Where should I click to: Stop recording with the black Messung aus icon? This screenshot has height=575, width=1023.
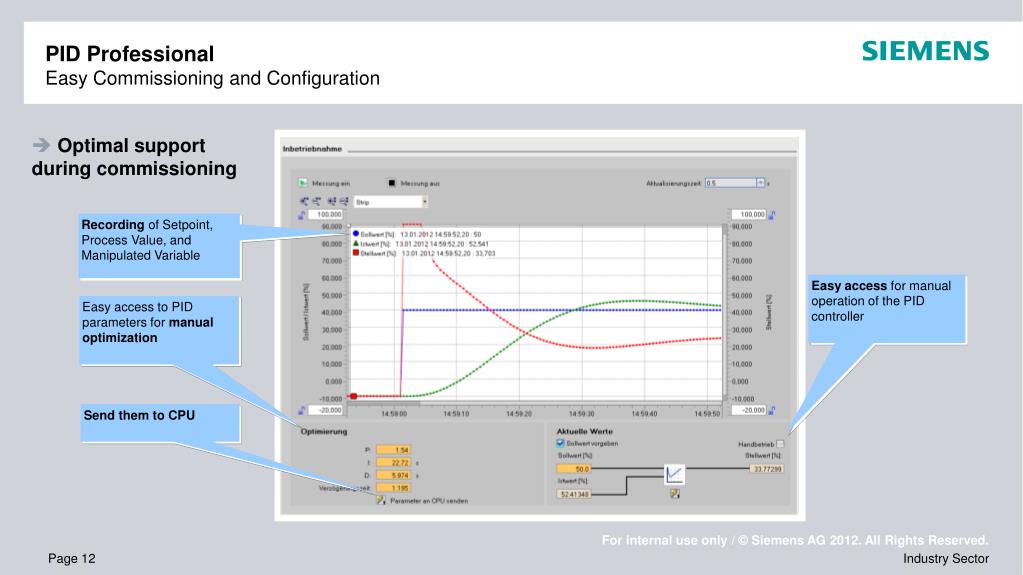point(391,183)
